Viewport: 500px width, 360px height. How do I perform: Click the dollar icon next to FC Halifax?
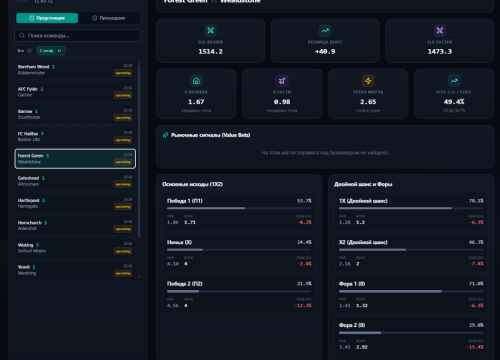coord(42,133)
